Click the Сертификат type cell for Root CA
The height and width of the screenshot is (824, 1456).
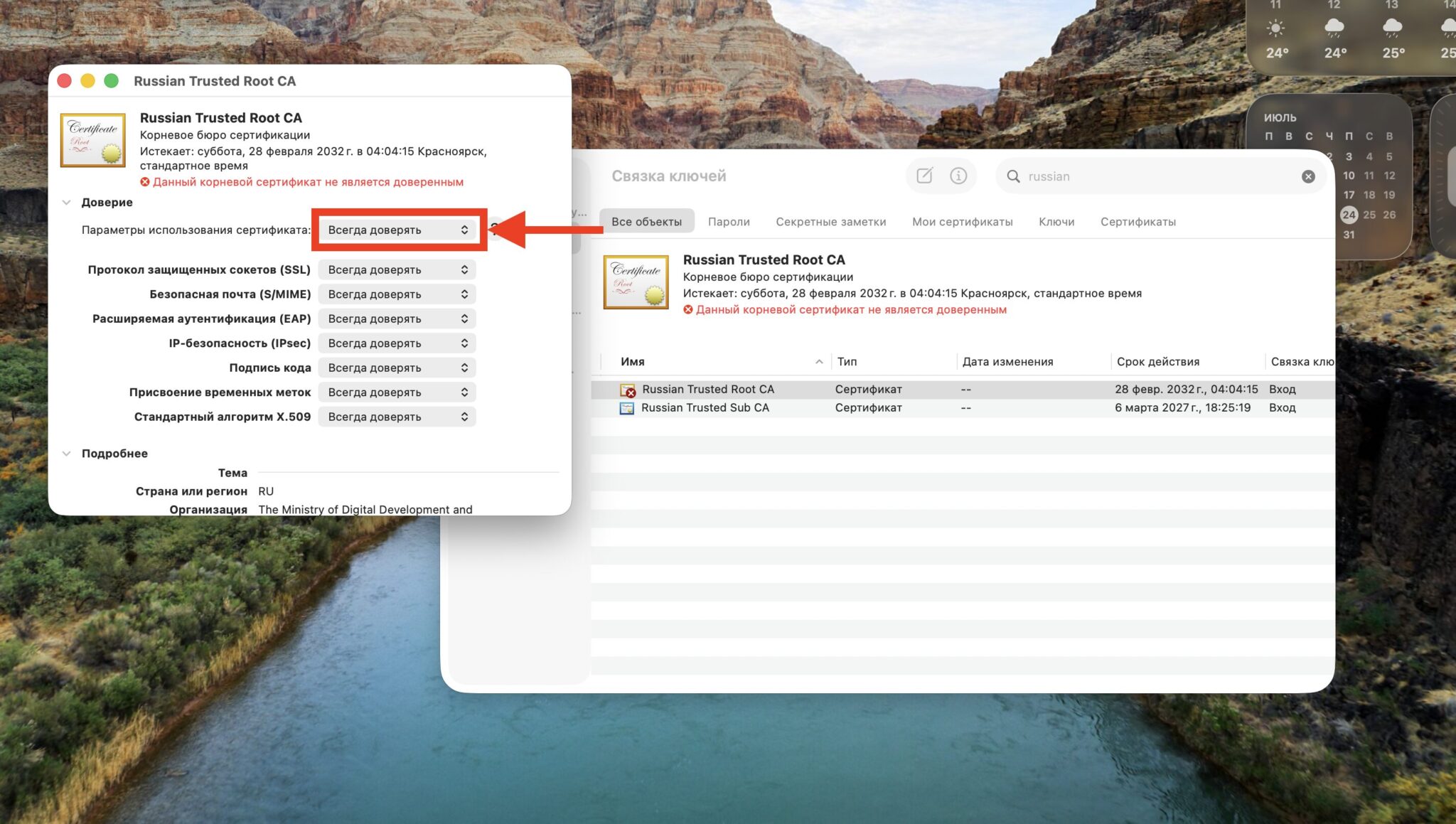pos(868,390)
